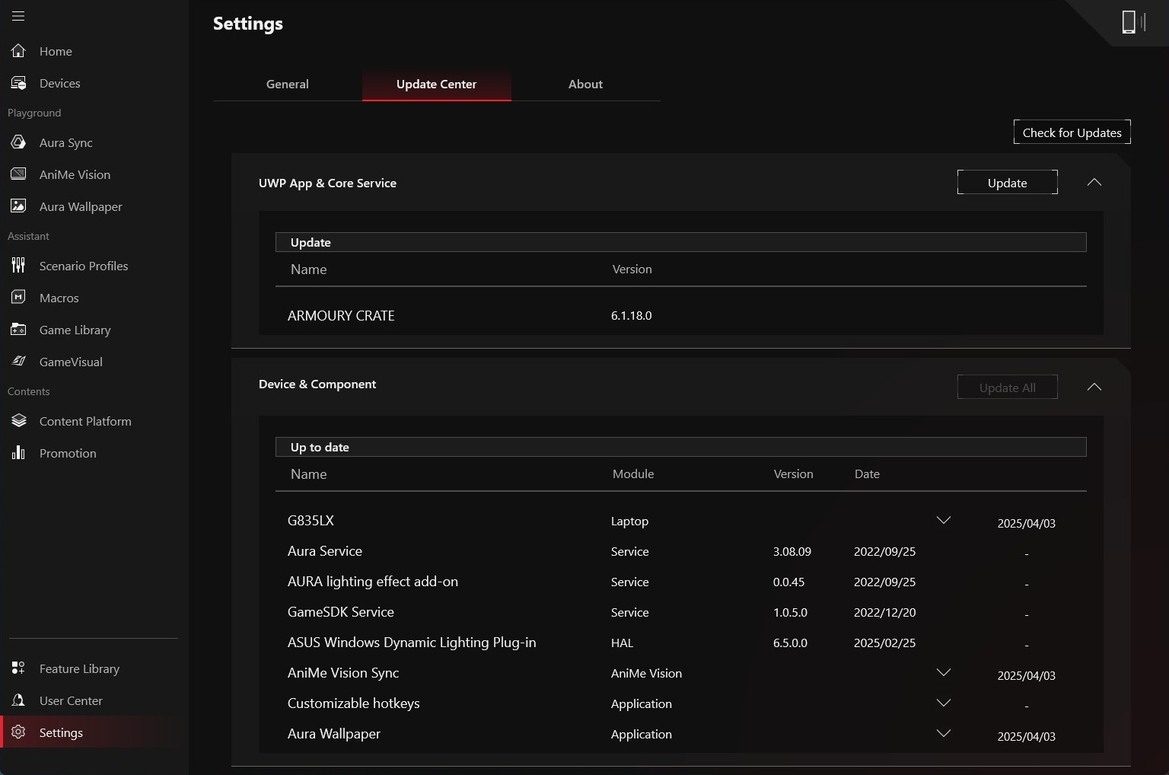Viewport: 1169px width, 775px height.
Task: Click the Settings gear icon
Action: coord(19,732)
